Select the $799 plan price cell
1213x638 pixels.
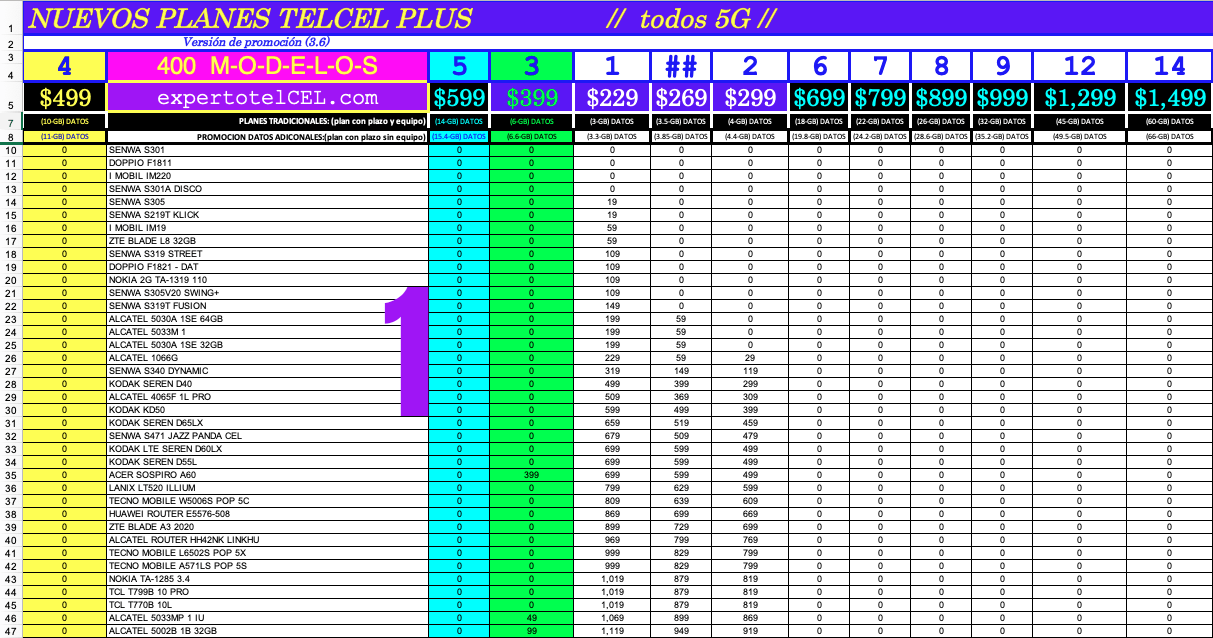pyautogui.click(x=880, y=98)
